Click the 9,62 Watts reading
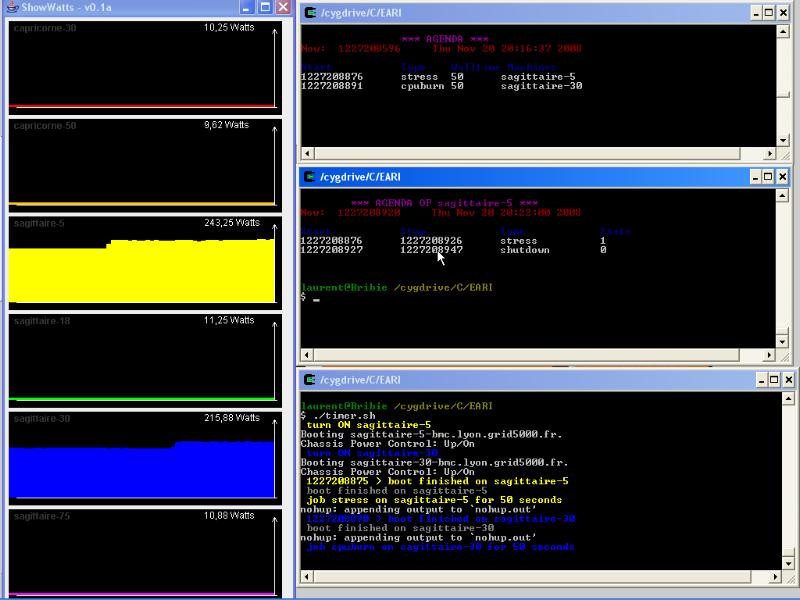This screenshot has height=600, width=800. pyautogui.click(x=227, y=125)
